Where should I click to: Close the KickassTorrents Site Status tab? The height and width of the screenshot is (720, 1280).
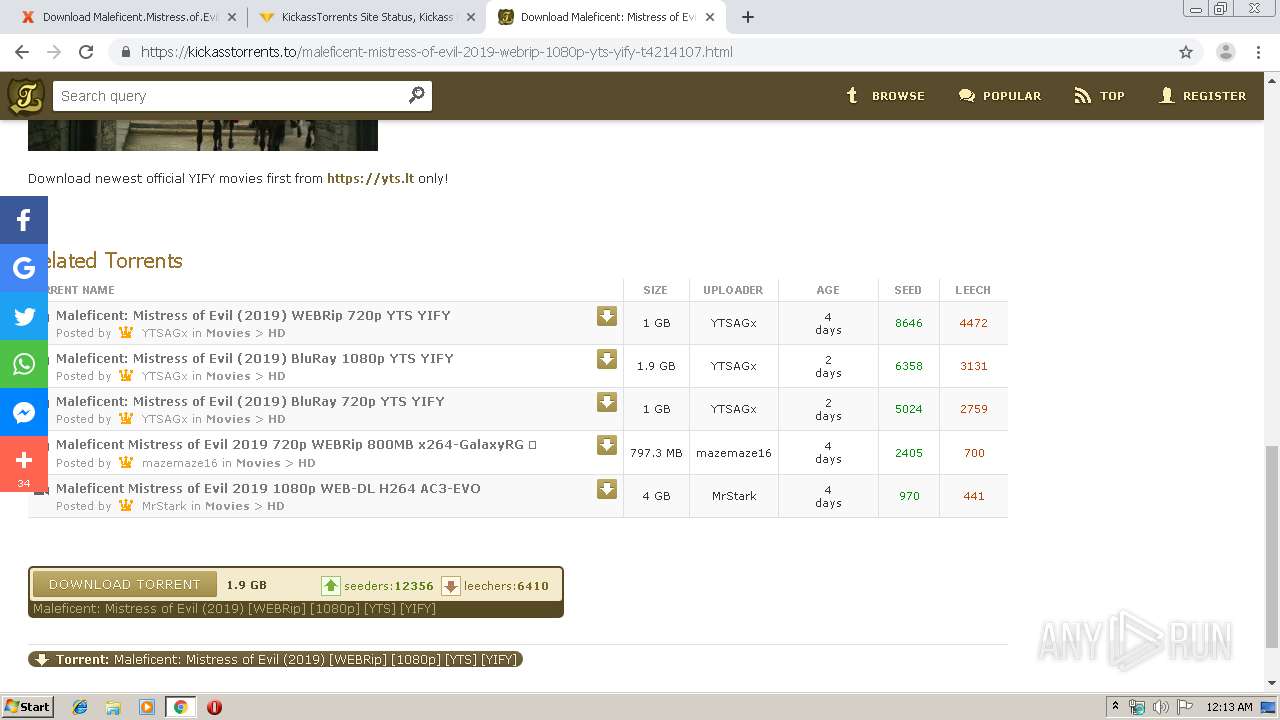[471, 17]
